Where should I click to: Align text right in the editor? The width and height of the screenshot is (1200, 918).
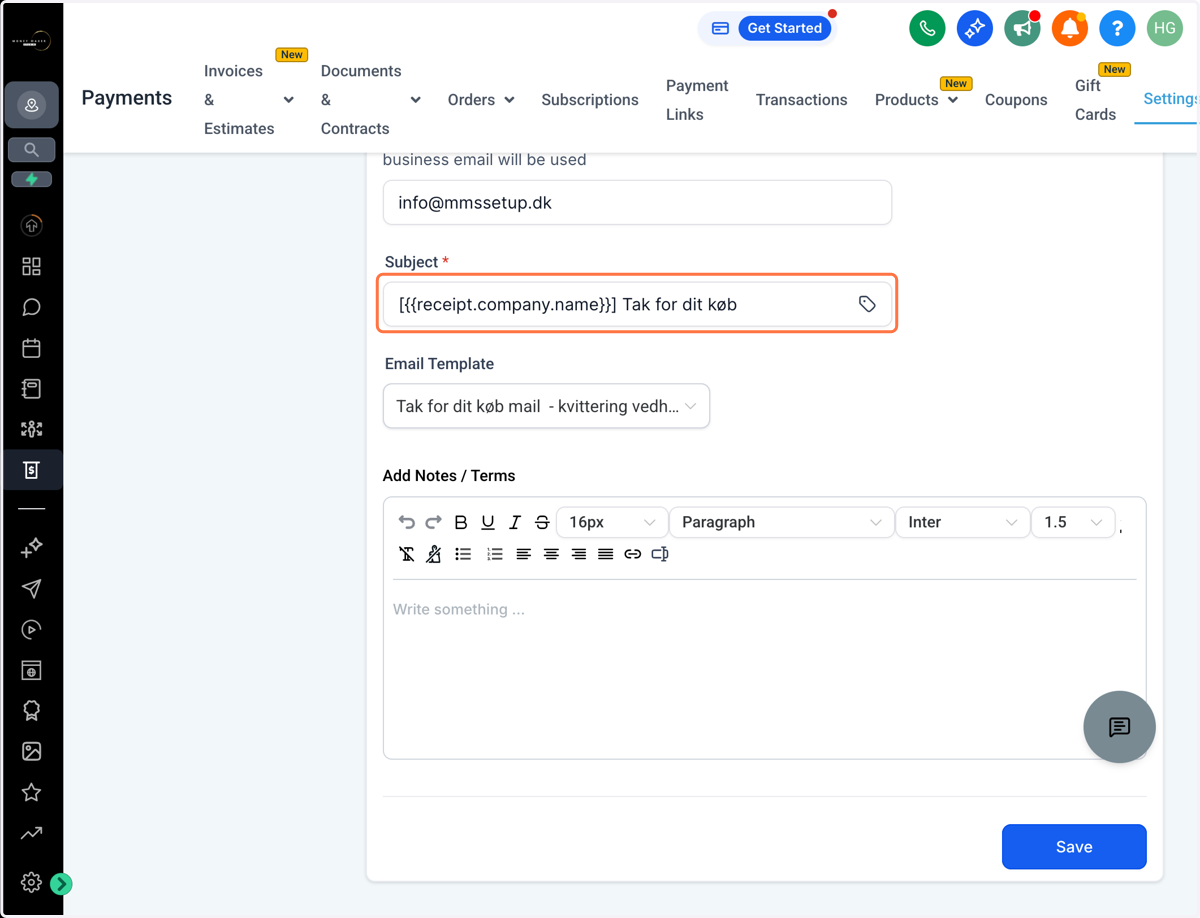pos(578,554)
